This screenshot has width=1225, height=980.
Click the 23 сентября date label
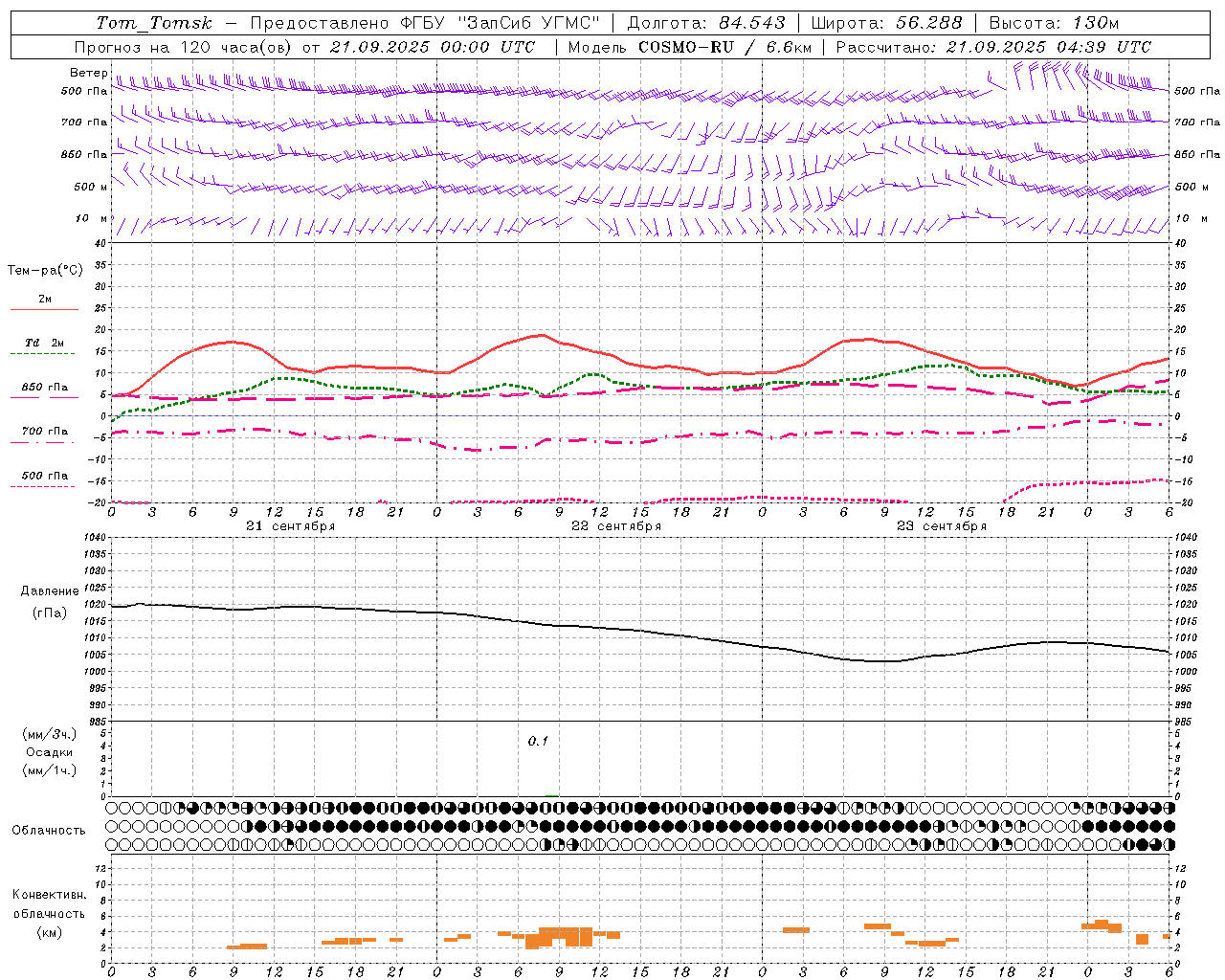pos(942,526)
